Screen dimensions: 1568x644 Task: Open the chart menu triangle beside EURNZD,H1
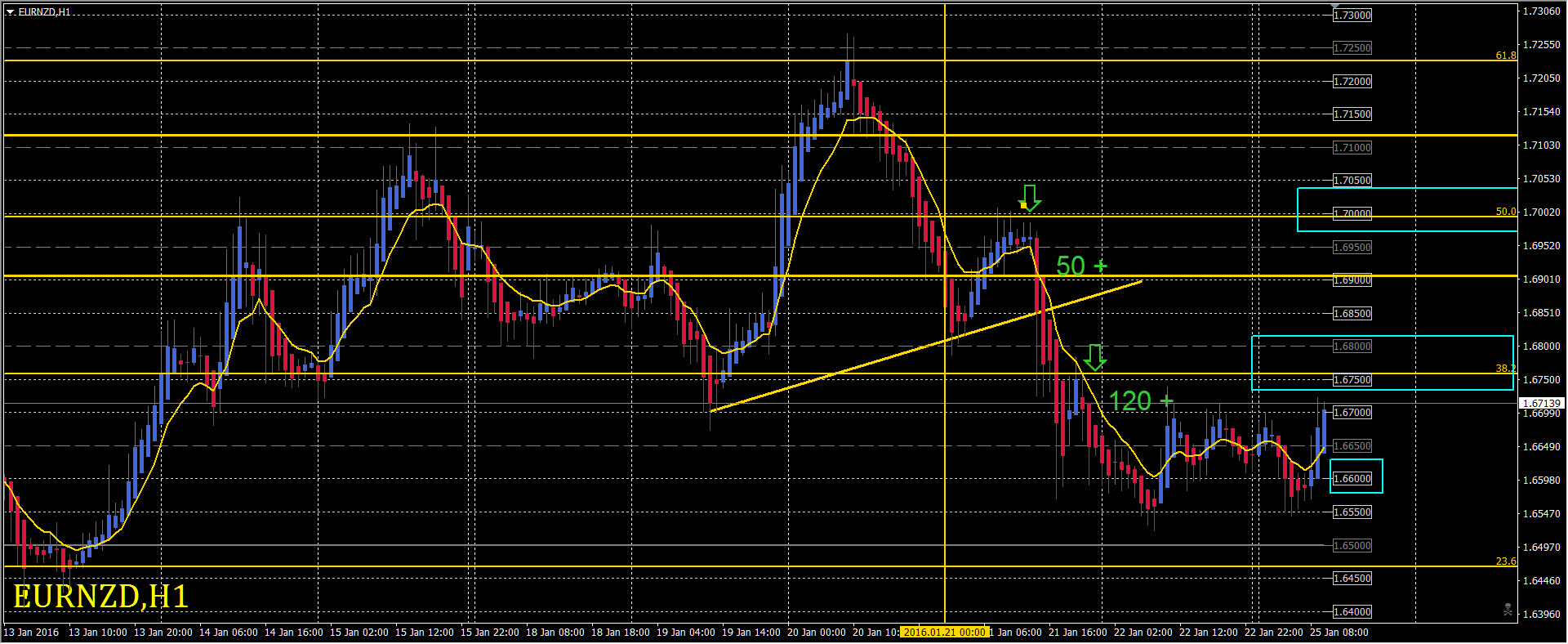[x=11, y=12]
